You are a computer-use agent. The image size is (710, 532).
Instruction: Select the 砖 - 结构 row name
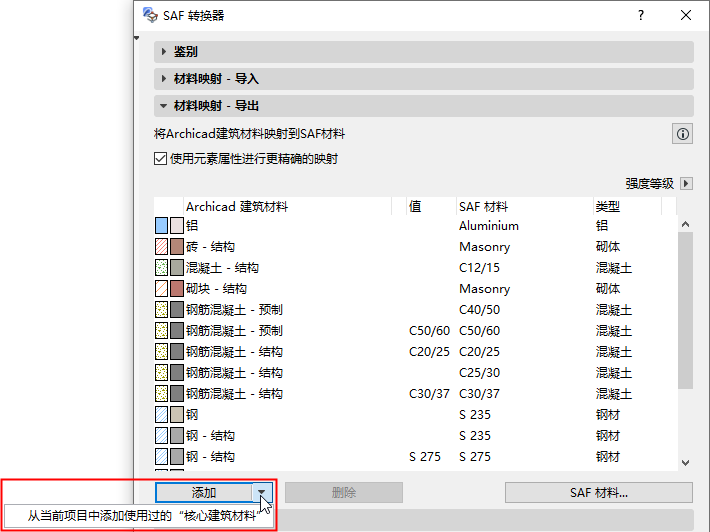pos(210,247)
